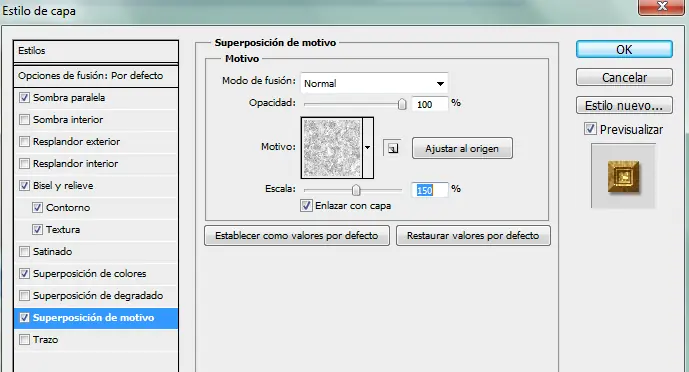Screen dimensions: 689x372
Task: Select the Sombra paralela style entry
Action: (69, 98)
